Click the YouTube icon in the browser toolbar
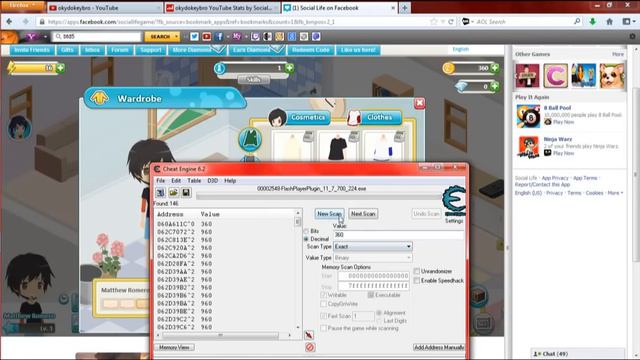The width and height of the screenshot is (640, 360). 207,37
